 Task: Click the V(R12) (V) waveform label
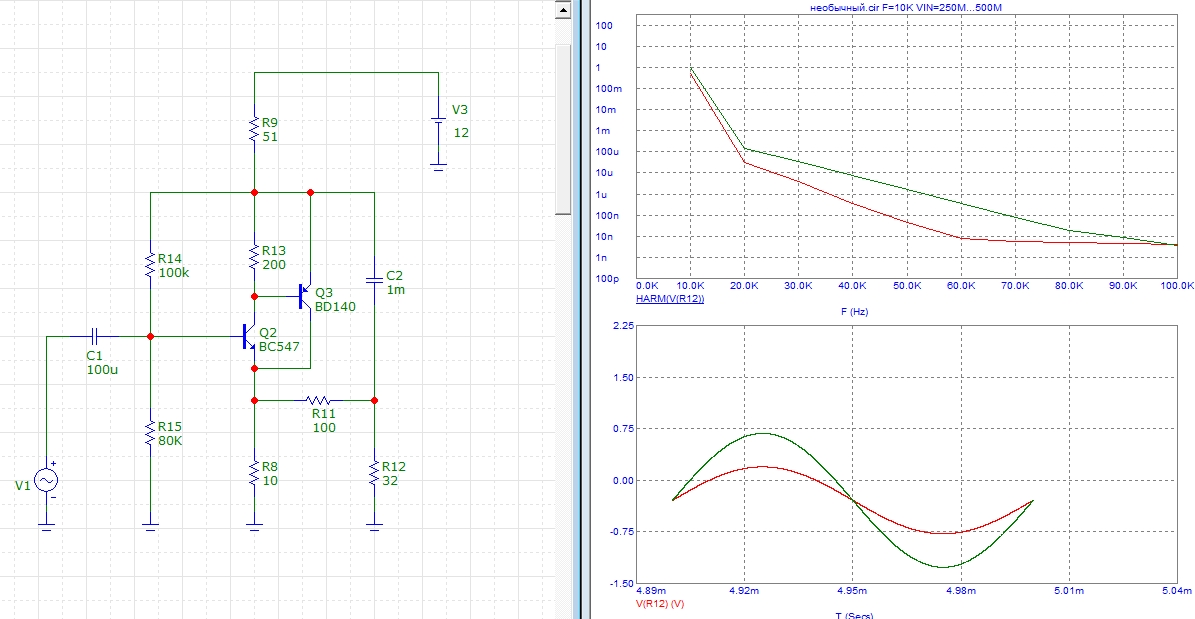pos(659,603)
